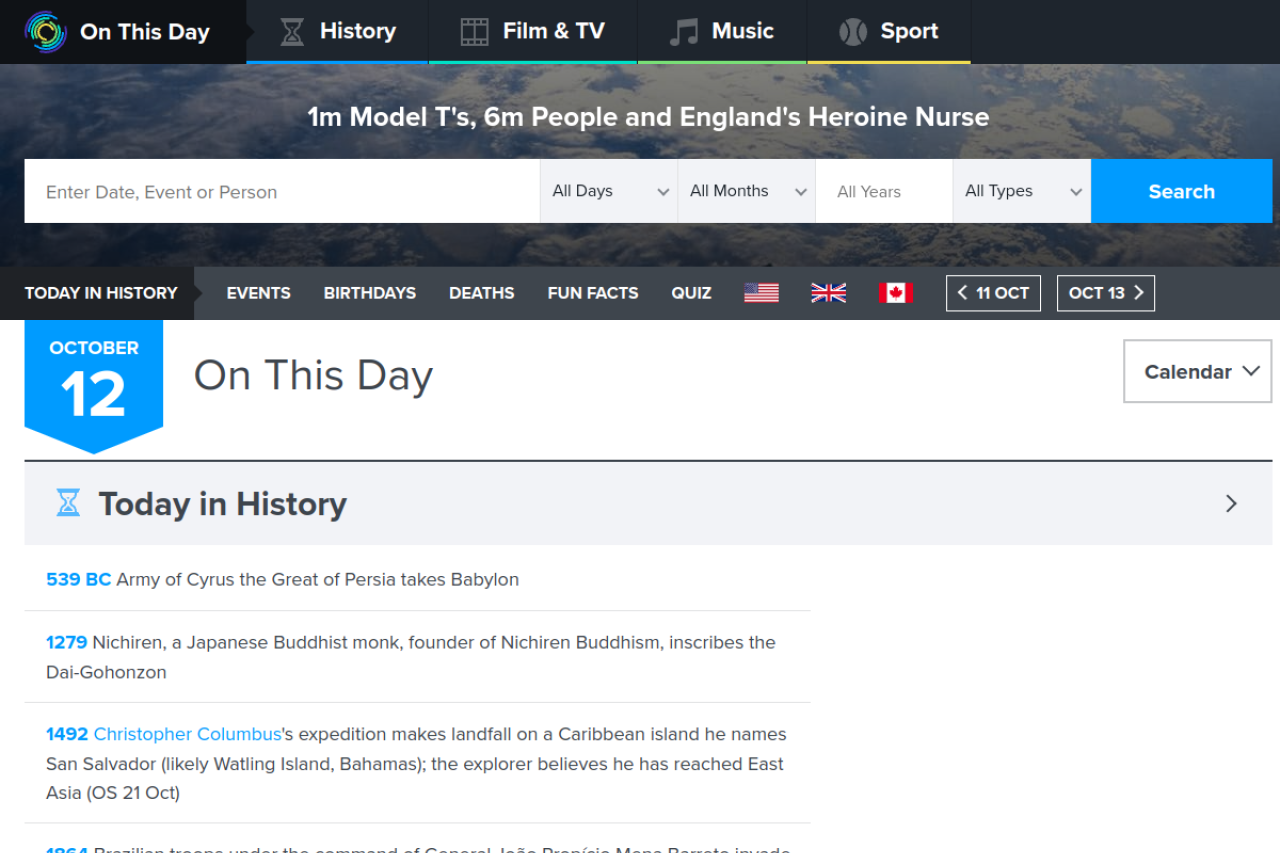Go to next day OCT 13

1106,293
